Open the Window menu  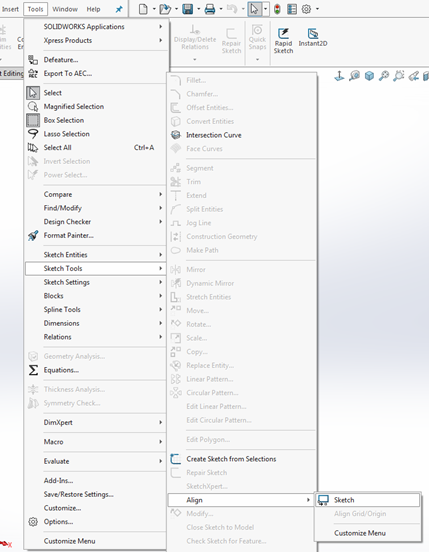(x=65, y=9)
